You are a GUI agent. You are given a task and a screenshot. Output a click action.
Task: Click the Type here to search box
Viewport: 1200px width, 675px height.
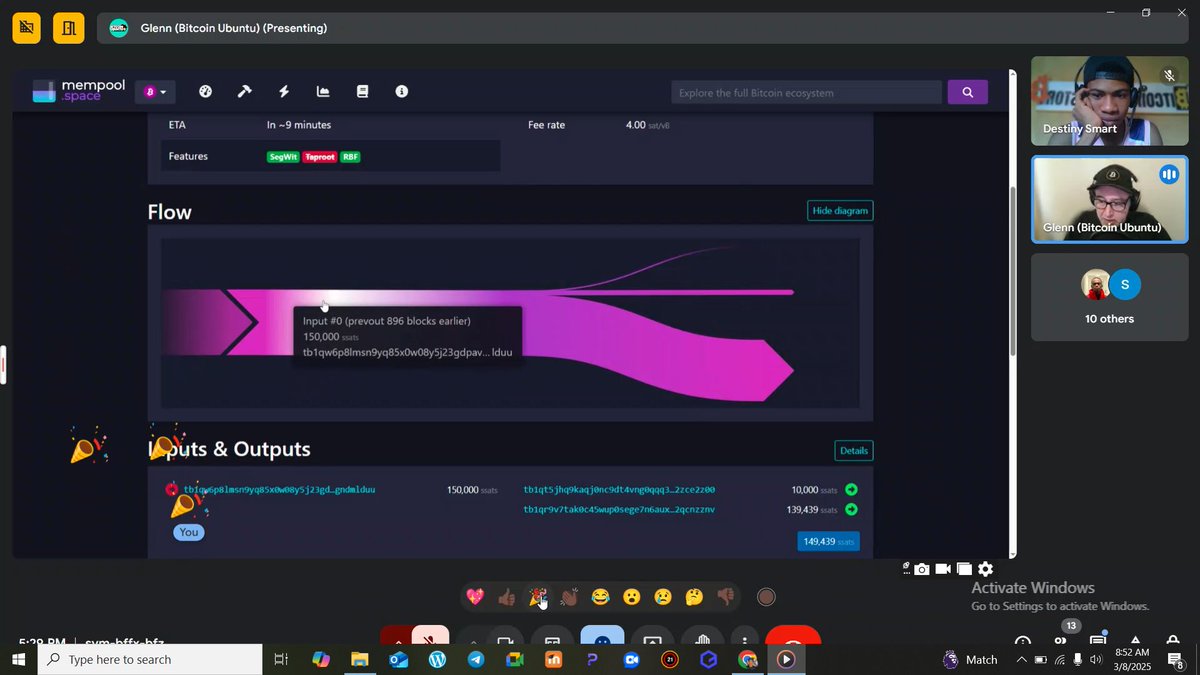(x=150, y=659)
